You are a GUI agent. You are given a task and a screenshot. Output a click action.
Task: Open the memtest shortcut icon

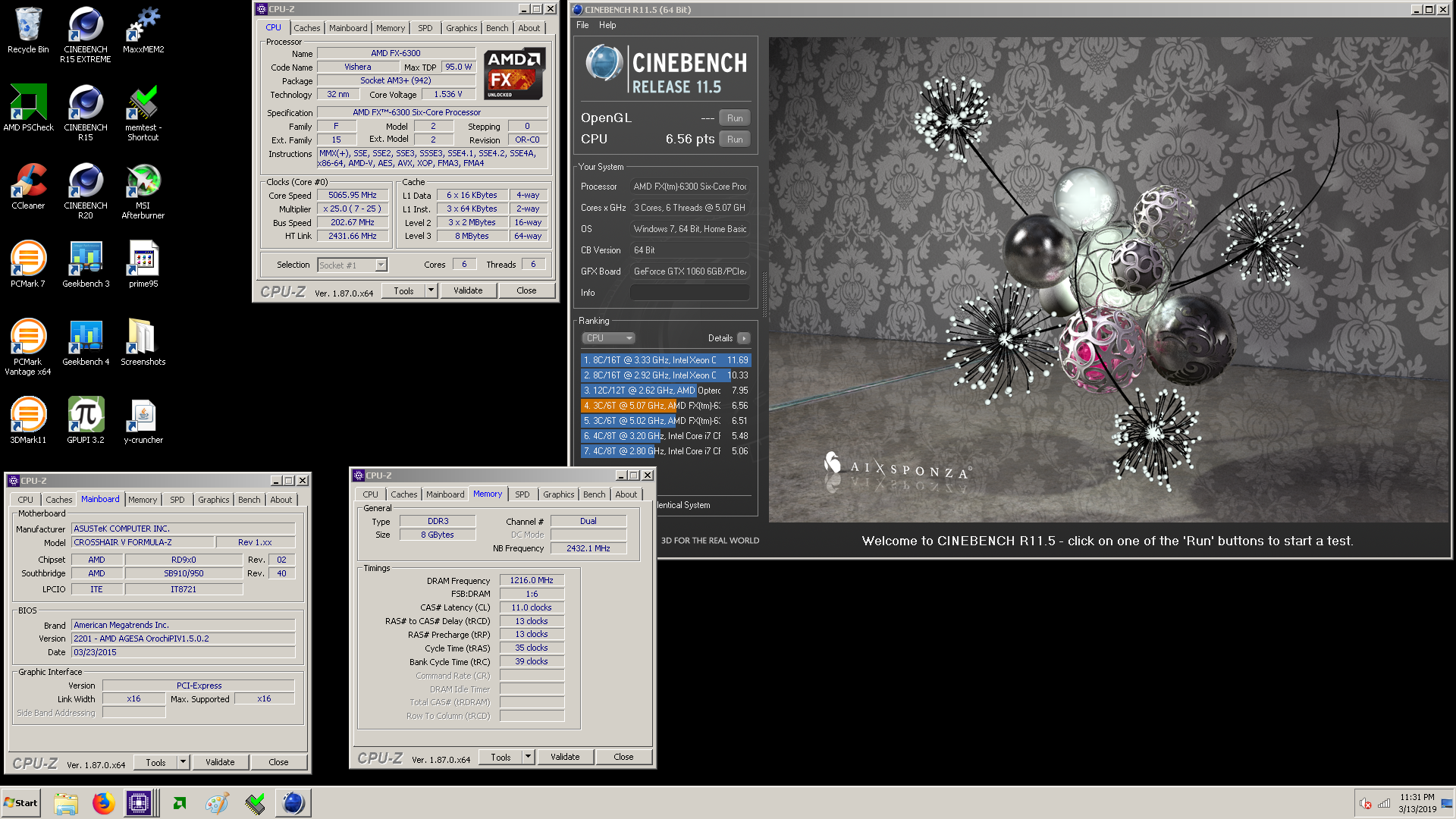click(143, 113)
